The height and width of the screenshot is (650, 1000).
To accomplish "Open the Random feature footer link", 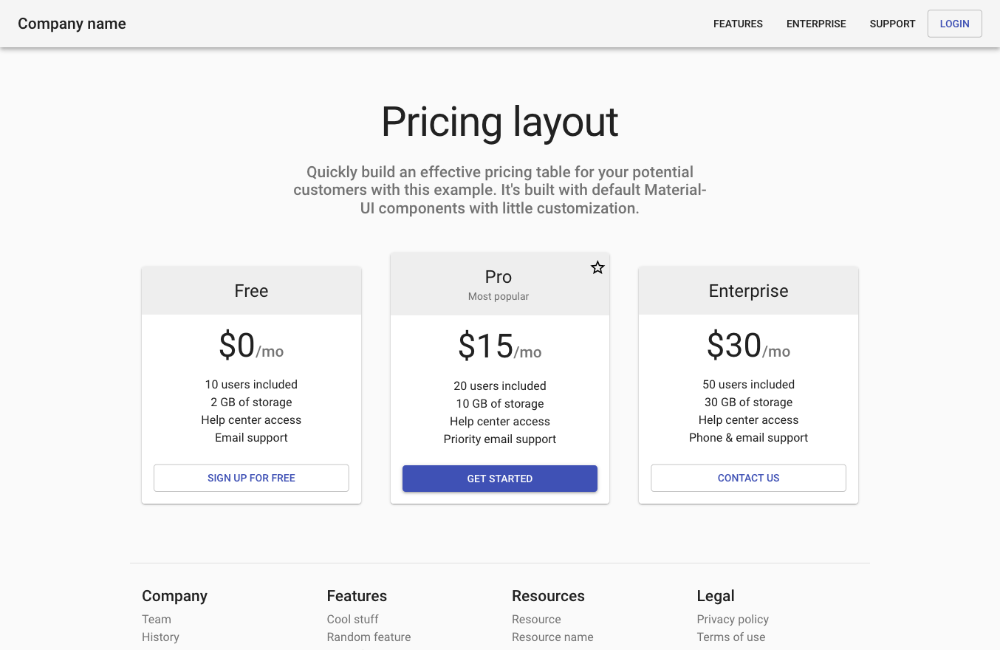I will tap(369, 637).
